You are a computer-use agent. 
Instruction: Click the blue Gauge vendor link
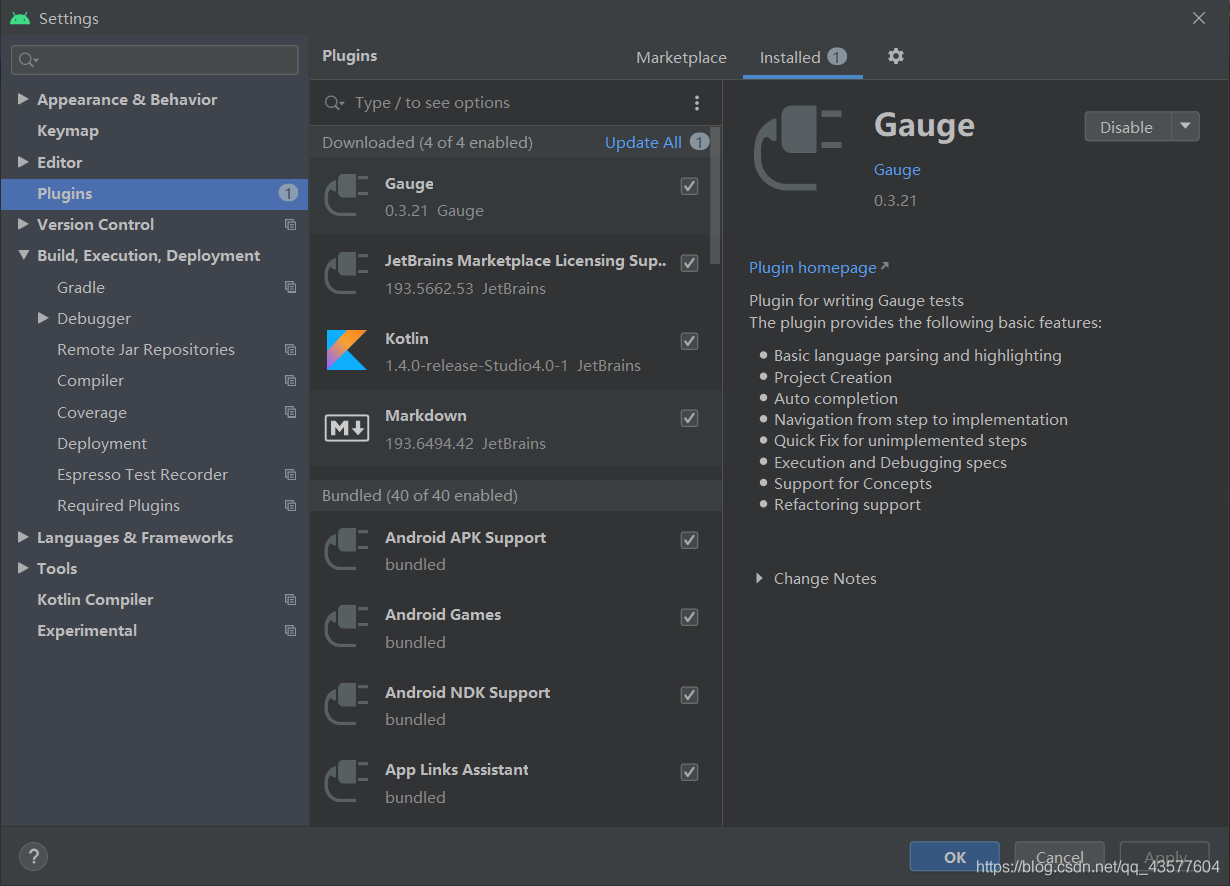tap(897, 170)
